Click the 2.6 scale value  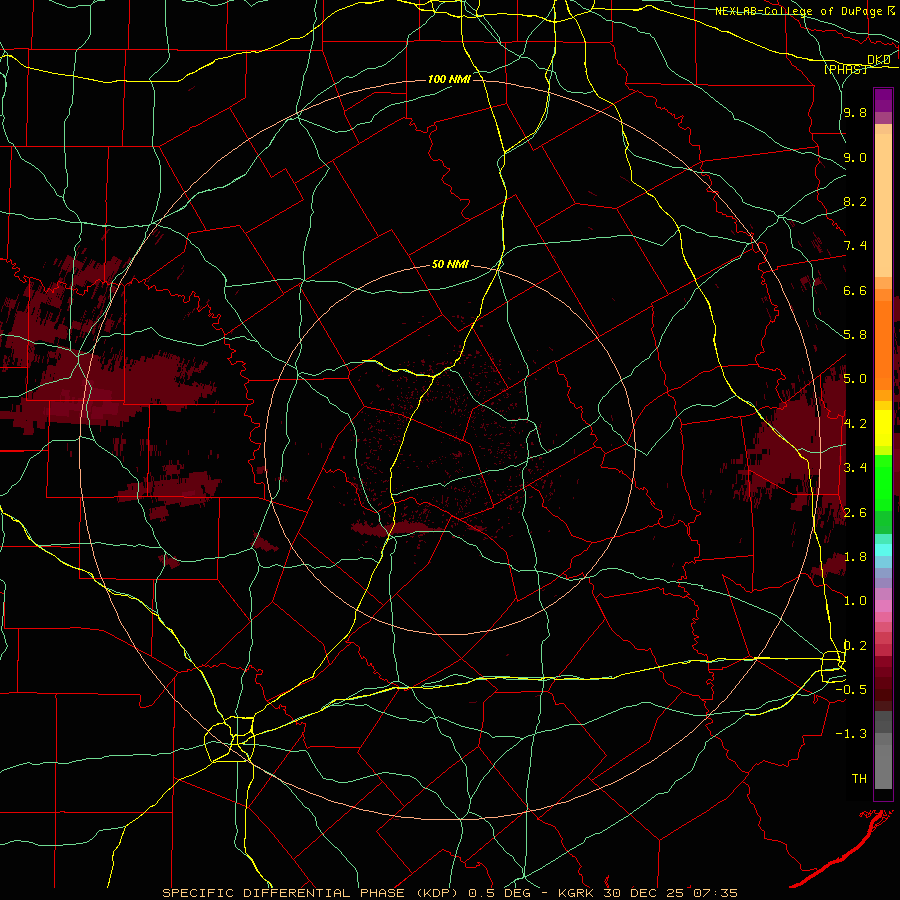(x=855, y=513)
